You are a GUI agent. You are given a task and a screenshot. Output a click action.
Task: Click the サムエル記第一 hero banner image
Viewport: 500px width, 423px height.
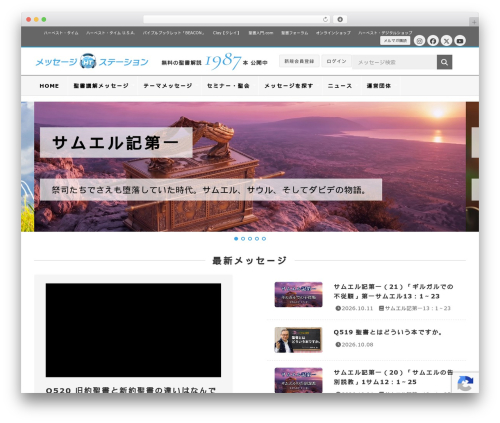[250, 167]
